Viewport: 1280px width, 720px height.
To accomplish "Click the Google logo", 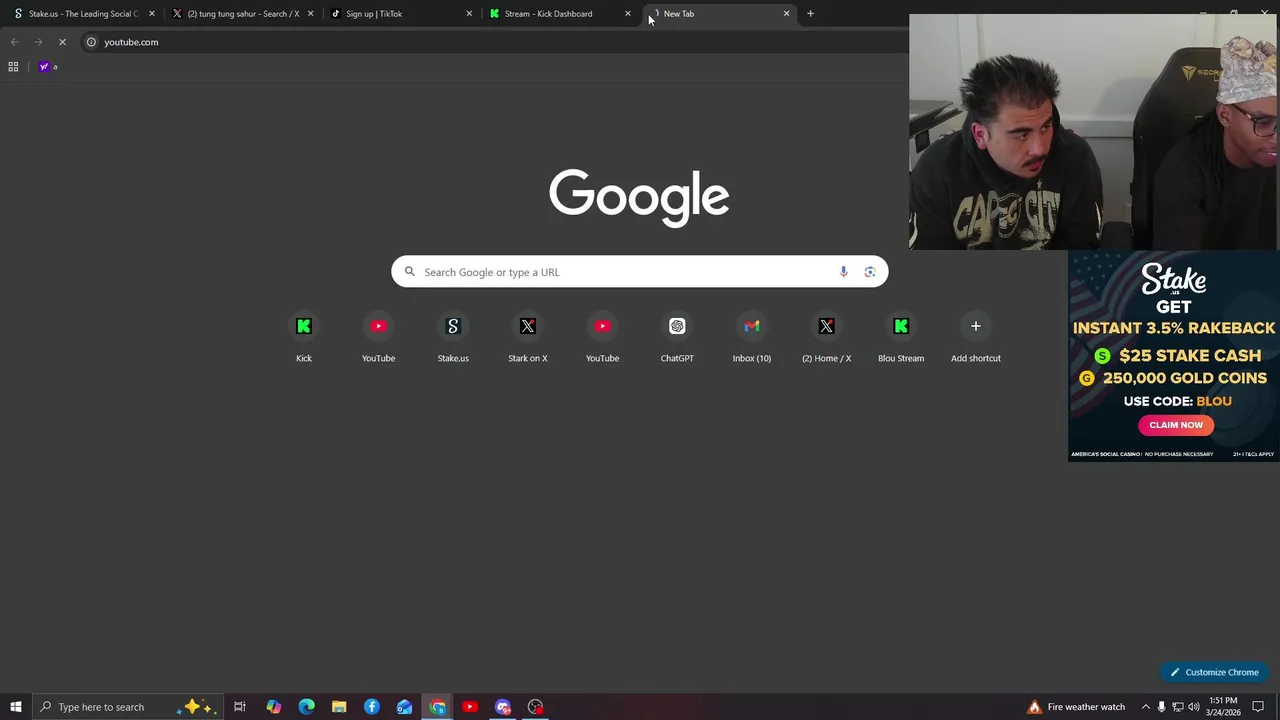I will 639,197.
